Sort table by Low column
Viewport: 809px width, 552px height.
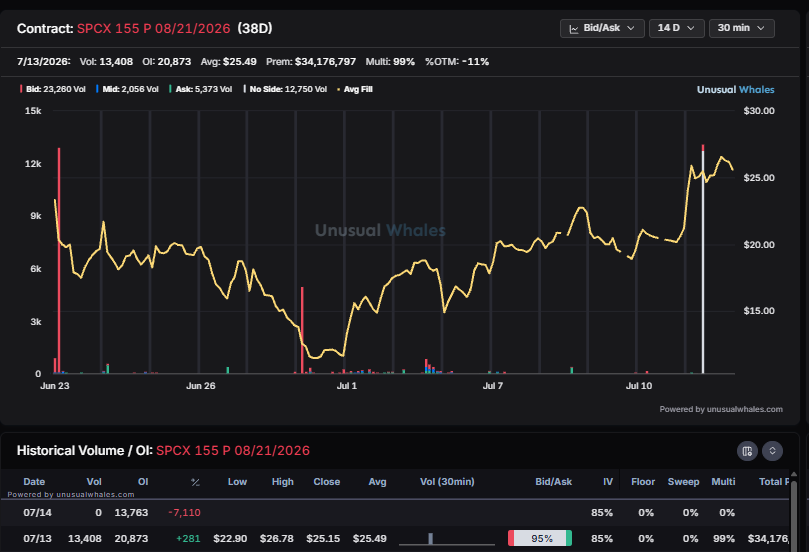coord(237,482)
